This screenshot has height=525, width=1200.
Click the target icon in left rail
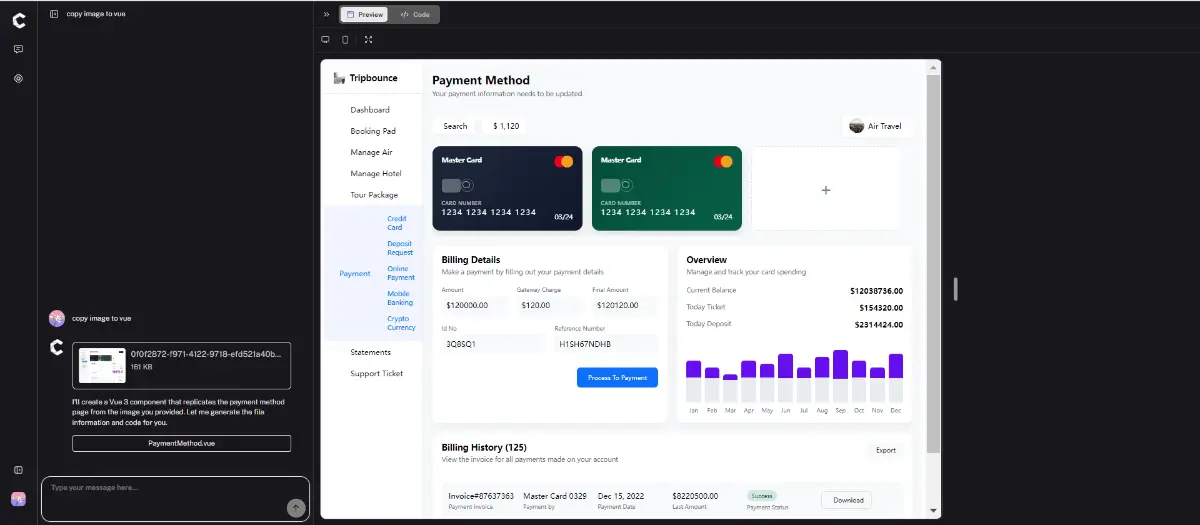point(18,78)
